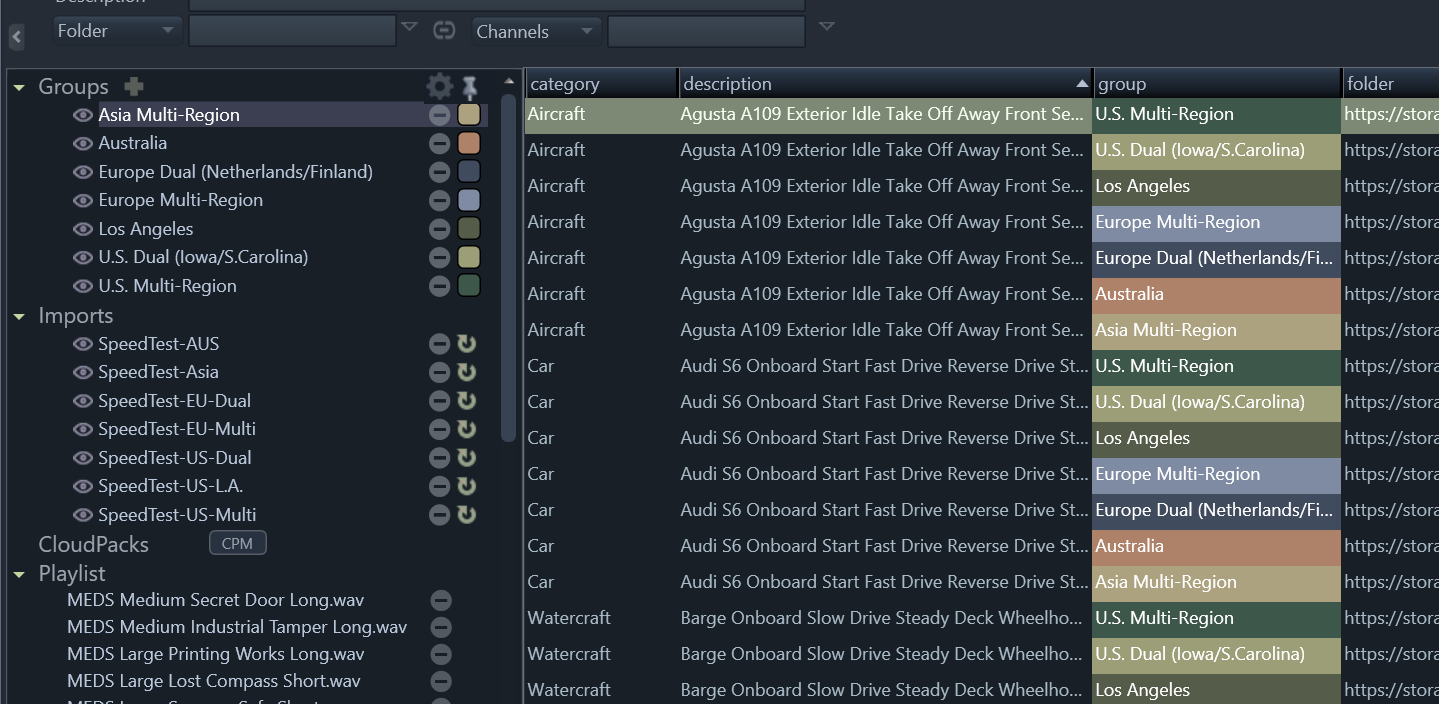Remove Europe Dual group minus icon
This screenshot has height=704, width=1439.
click(x=439, y=172)
